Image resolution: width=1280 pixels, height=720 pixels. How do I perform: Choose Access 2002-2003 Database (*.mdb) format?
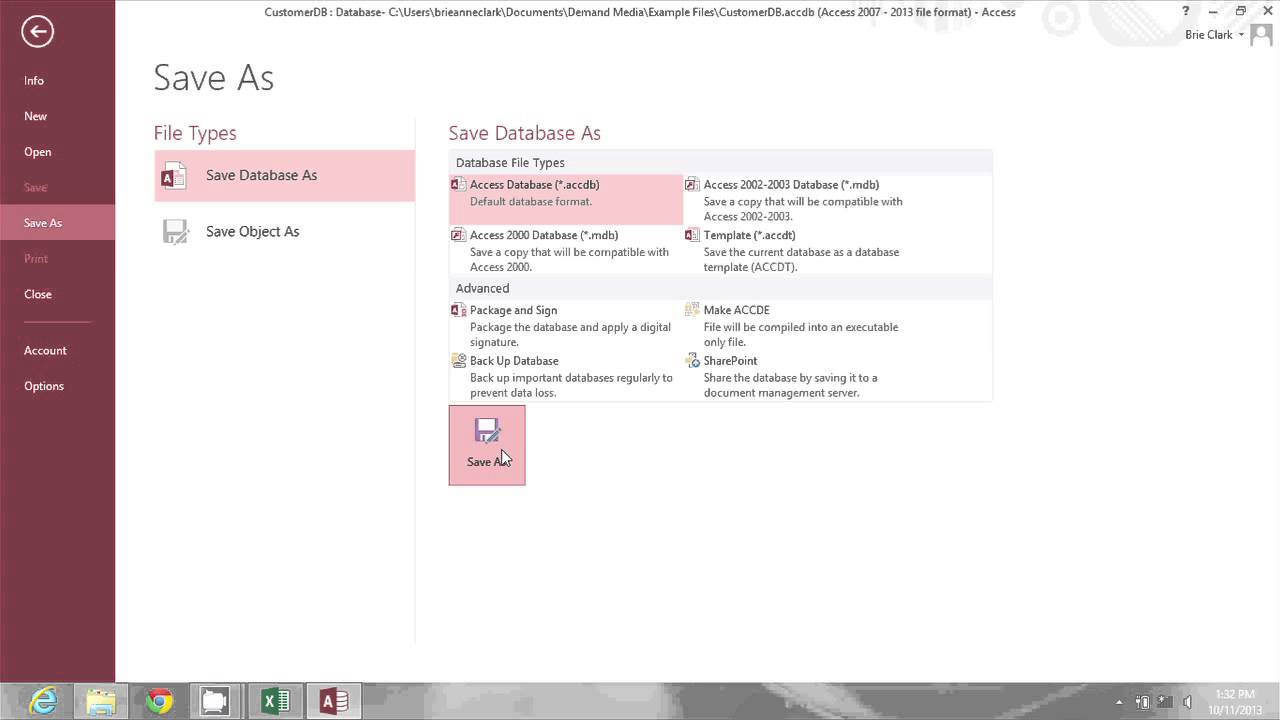pos(800,200)
